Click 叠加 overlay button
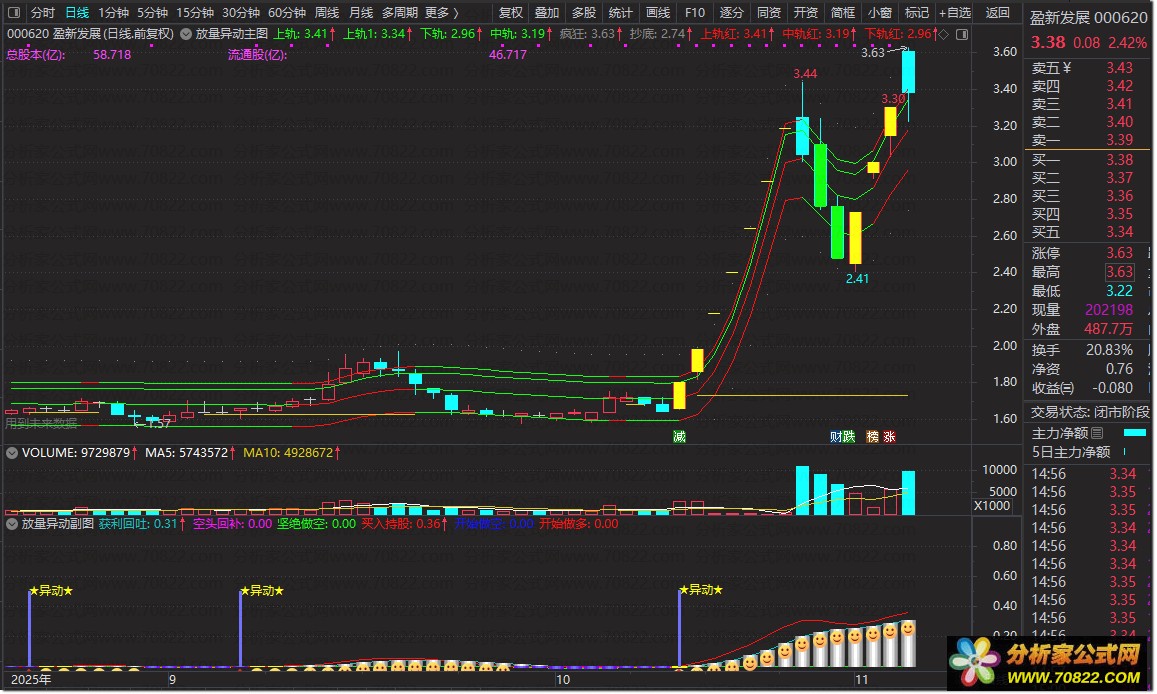1157x694 pixels. coord(547,13)
